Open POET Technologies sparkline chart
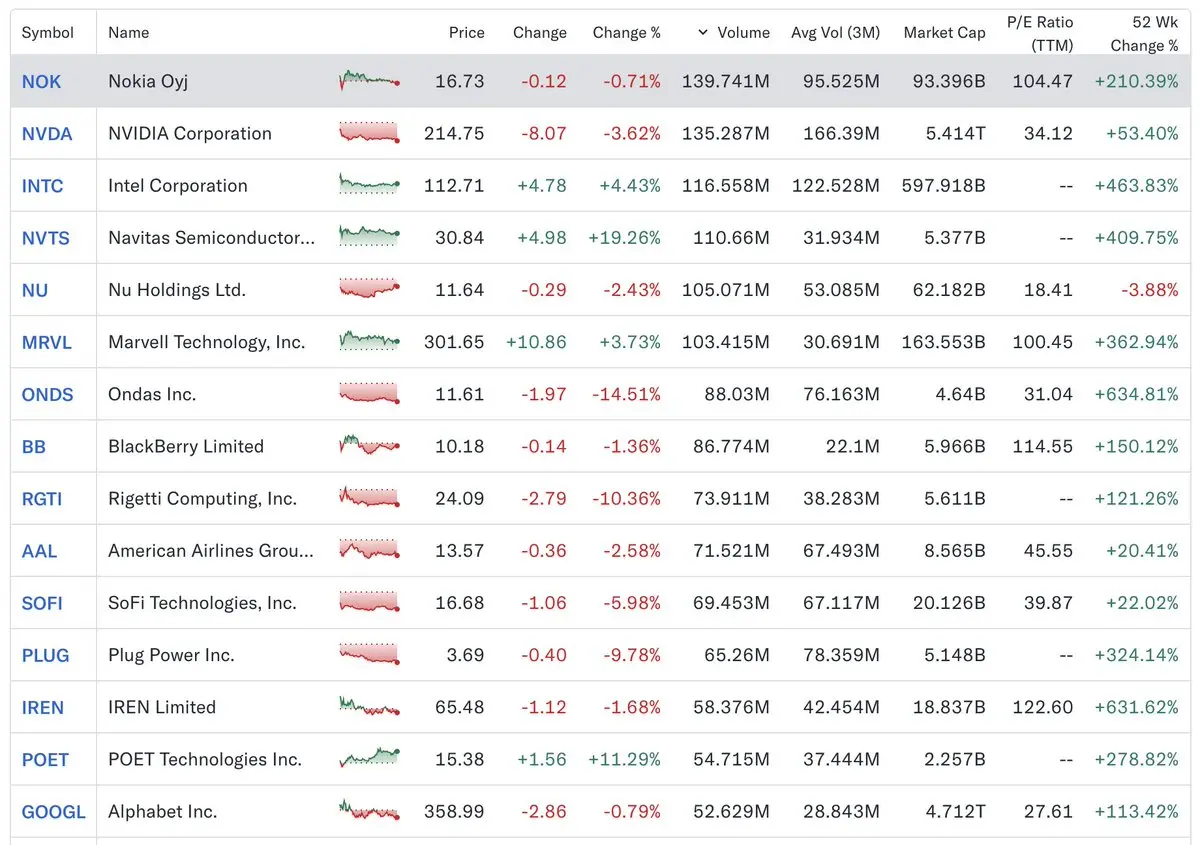The image size is (1200, 845). pos(370,758)
